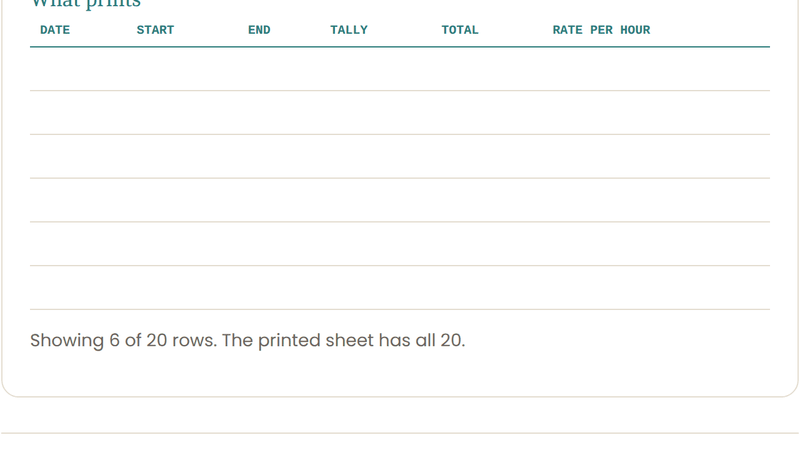
Task: Click the "What prints" heading
Action: tap(86, 4)
